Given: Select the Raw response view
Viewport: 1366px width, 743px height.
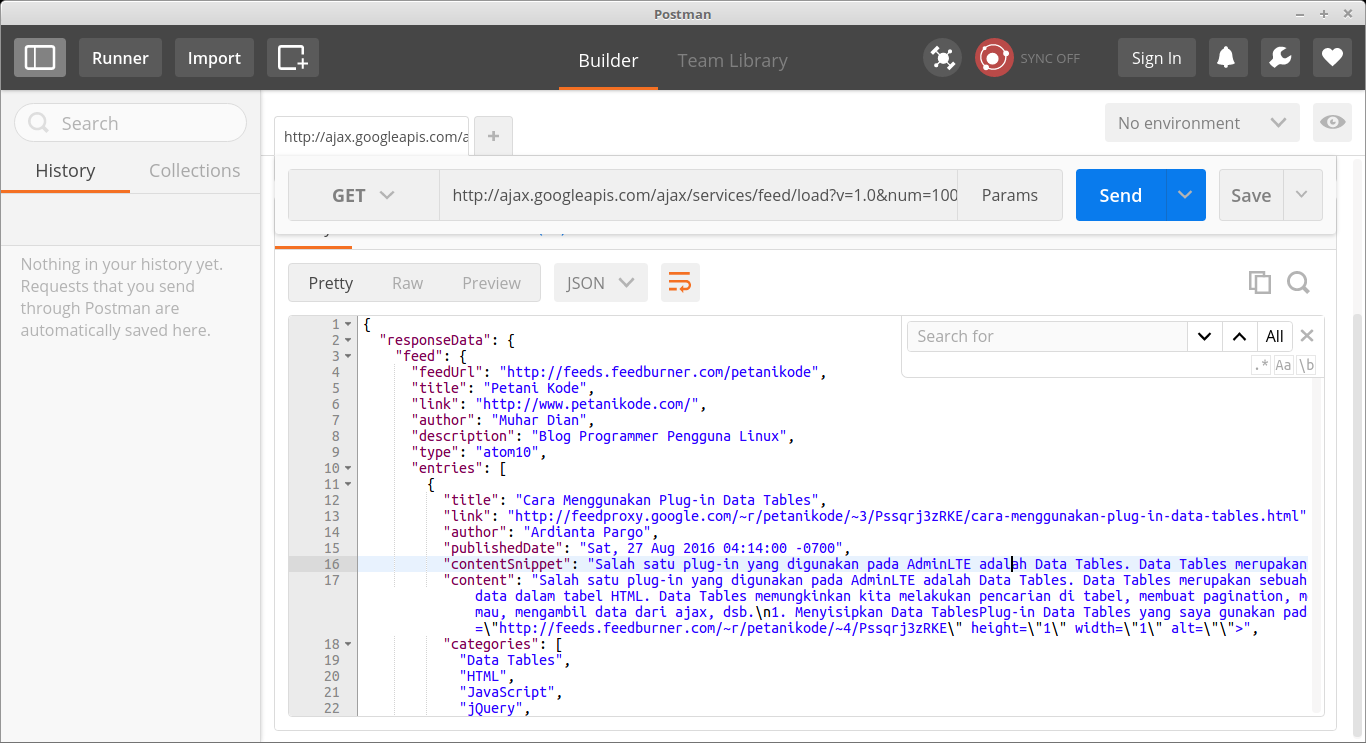Looking at the screenshot, I should (x=407, y=283).
